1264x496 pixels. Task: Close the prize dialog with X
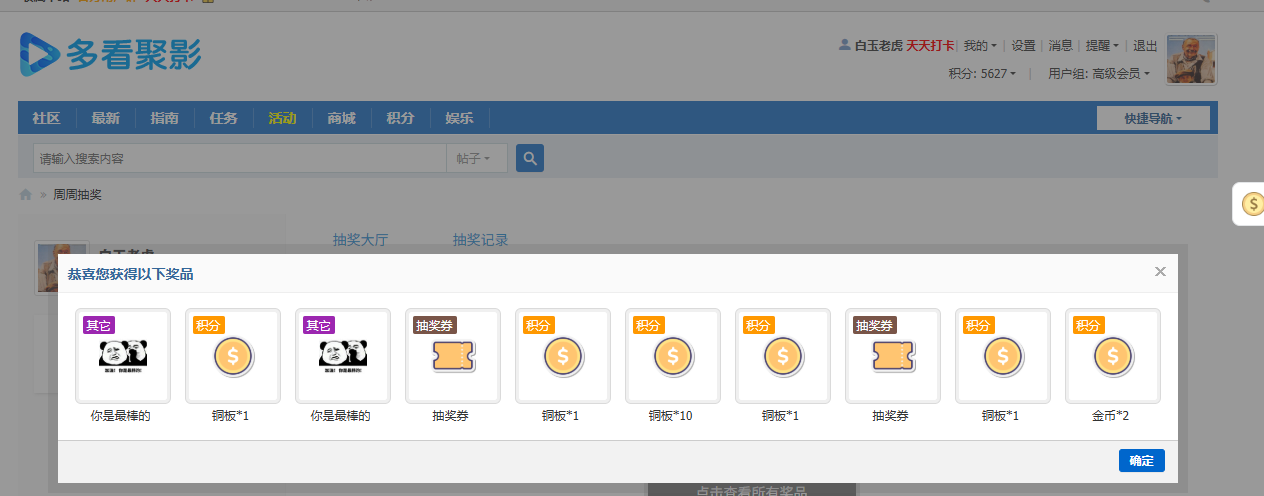coord(1160,272)
